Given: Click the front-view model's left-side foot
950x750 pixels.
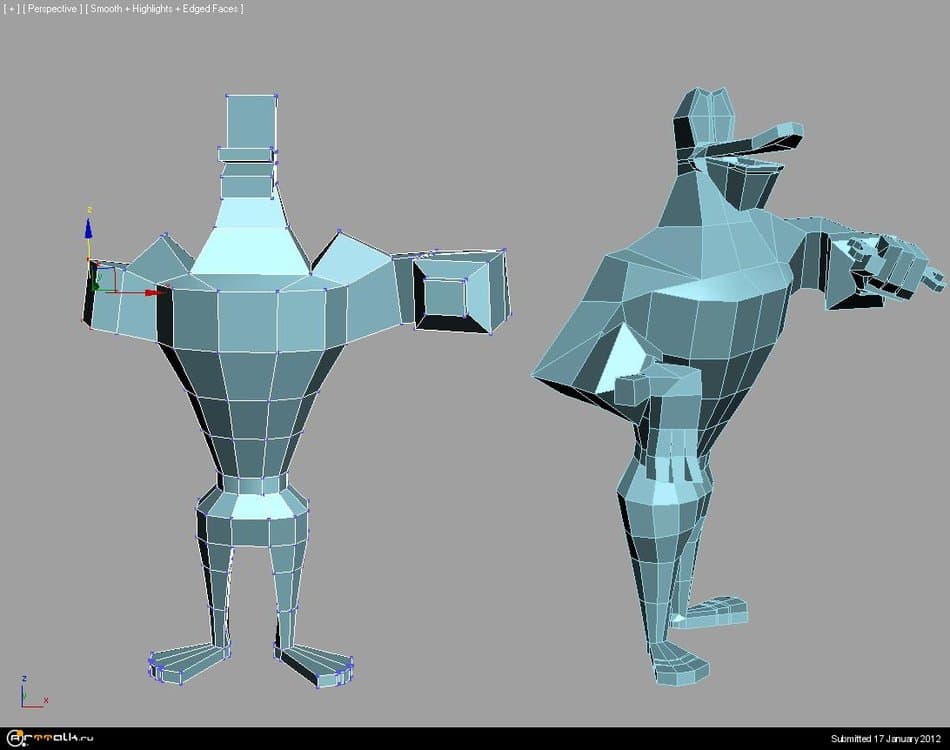Looking at the screenshot, I should 188,662.
